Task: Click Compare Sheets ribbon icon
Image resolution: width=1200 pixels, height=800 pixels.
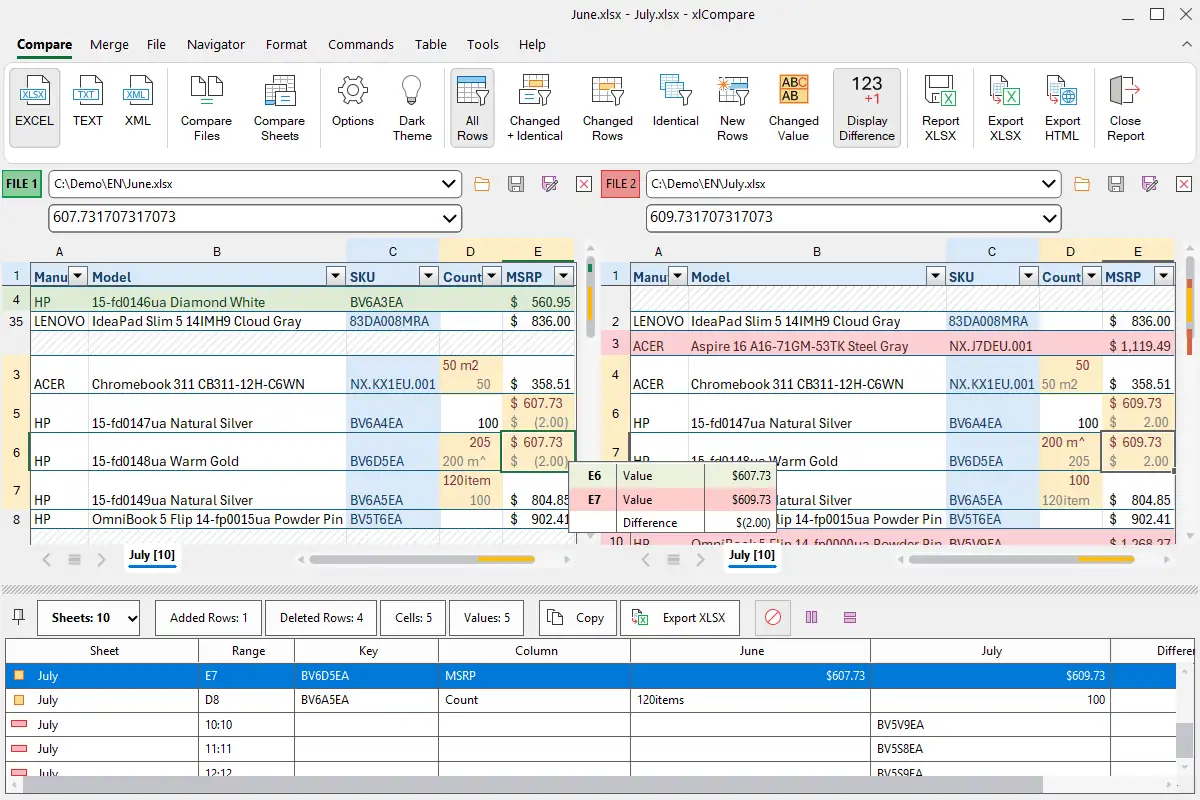Action: (x=279, y=108)
